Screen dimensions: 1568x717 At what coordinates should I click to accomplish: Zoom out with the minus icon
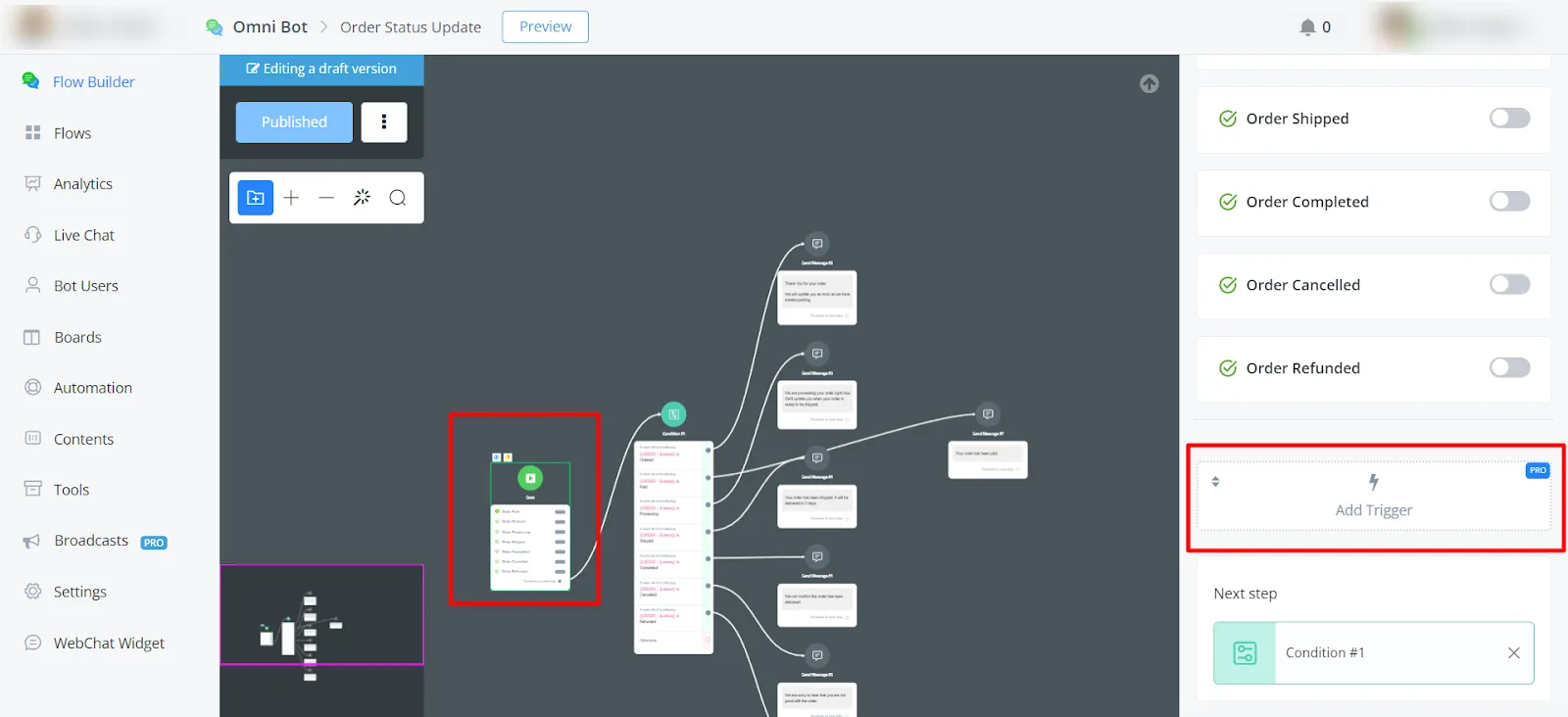326,198
